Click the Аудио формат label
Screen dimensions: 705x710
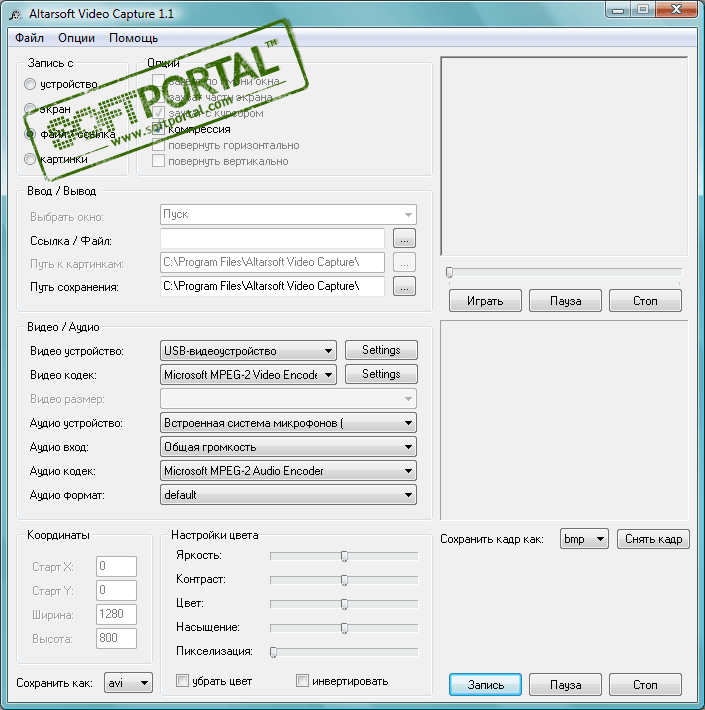67,495
